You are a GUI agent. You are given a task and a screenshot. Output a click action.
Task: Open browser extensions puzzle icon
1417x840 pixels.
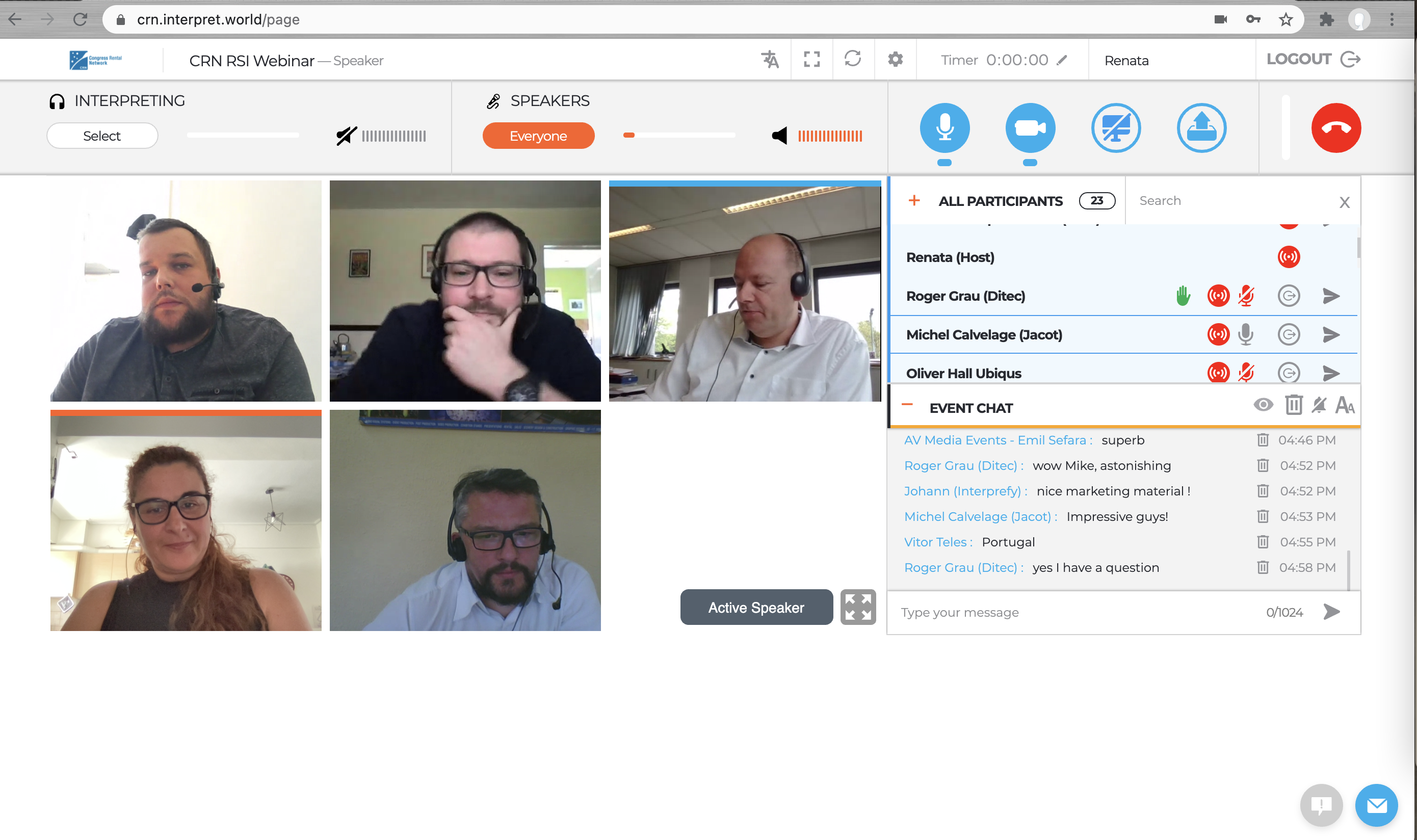(1326, 19)
